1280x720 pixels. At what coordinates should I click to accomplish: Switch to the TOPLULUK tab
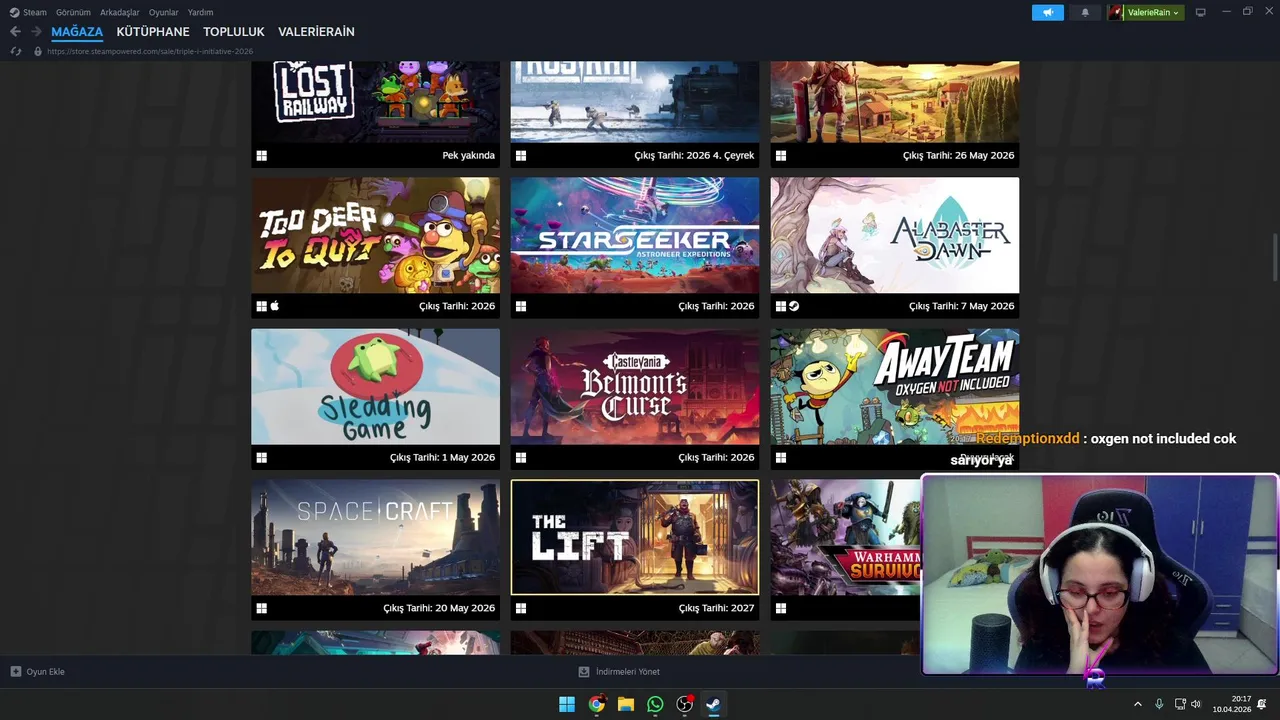[234, 32]
